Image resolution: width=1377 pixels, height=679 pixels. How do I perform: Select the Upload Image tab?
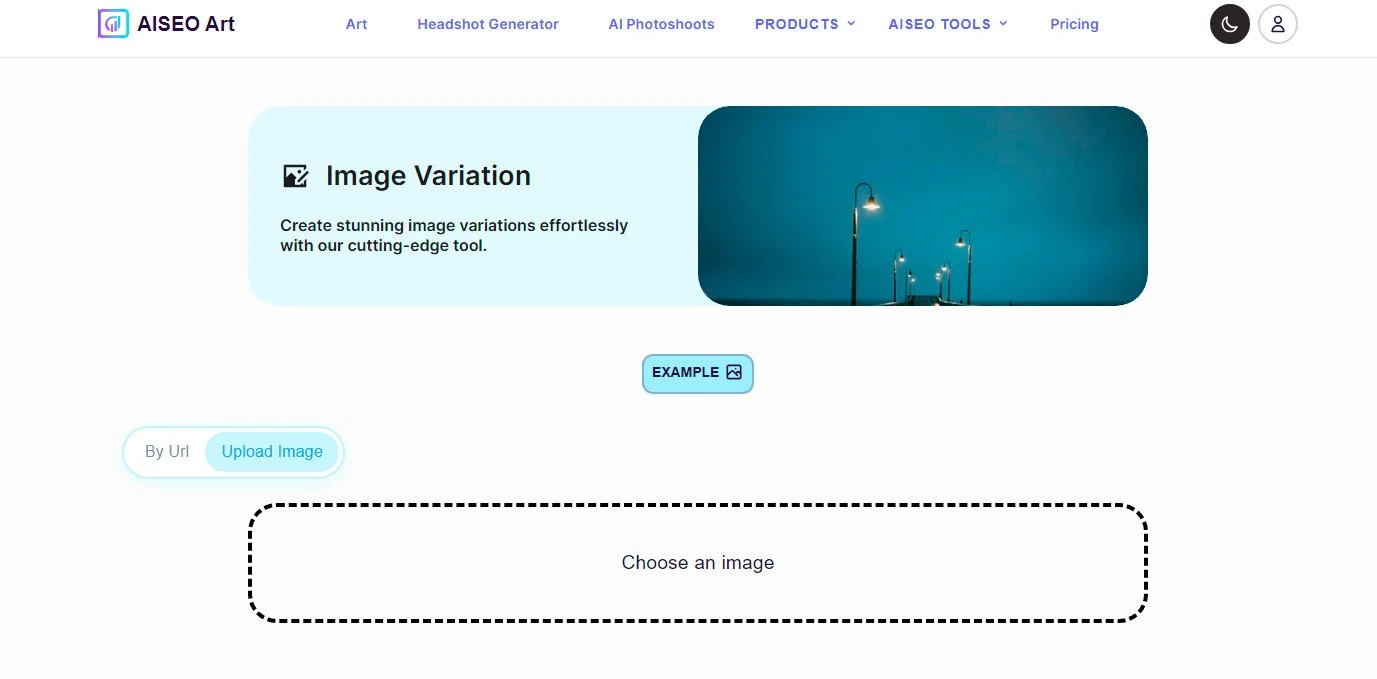[272, 452]
